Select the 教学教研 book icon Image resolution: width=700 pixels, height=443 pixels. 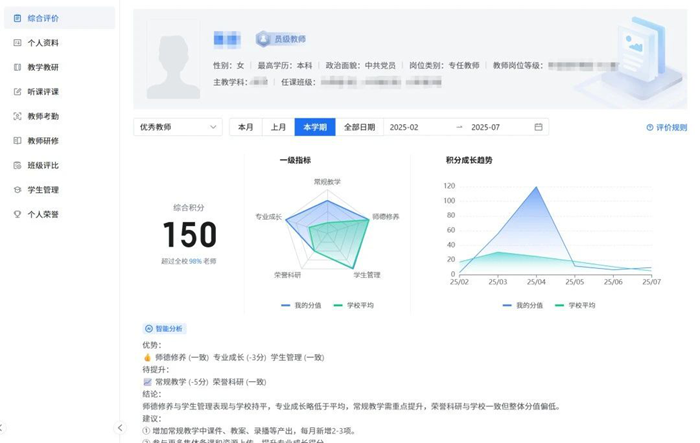pyautogui.click(x=17, y=67)
